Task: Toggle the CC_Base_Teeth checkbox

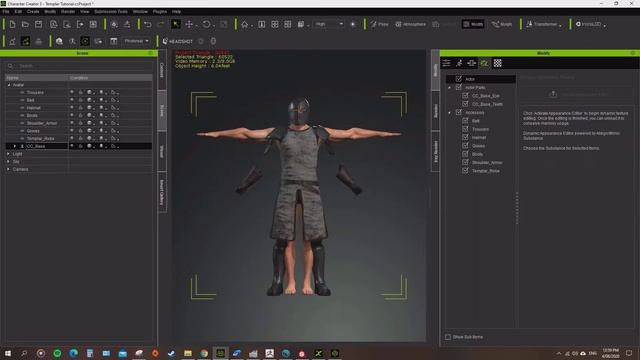Action: point(465,104)
